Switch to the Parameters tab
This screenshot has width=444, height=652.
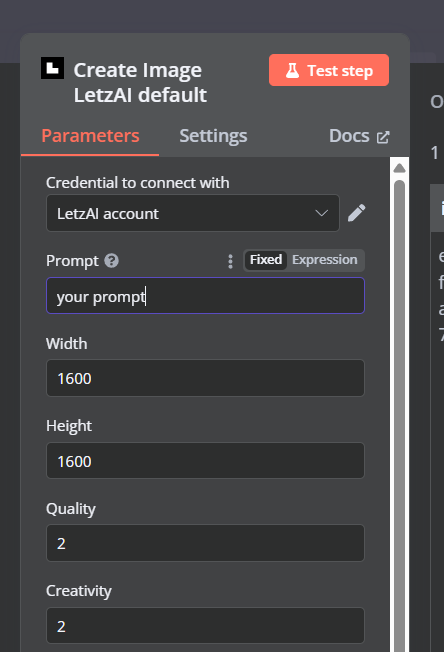pos(90,136)
